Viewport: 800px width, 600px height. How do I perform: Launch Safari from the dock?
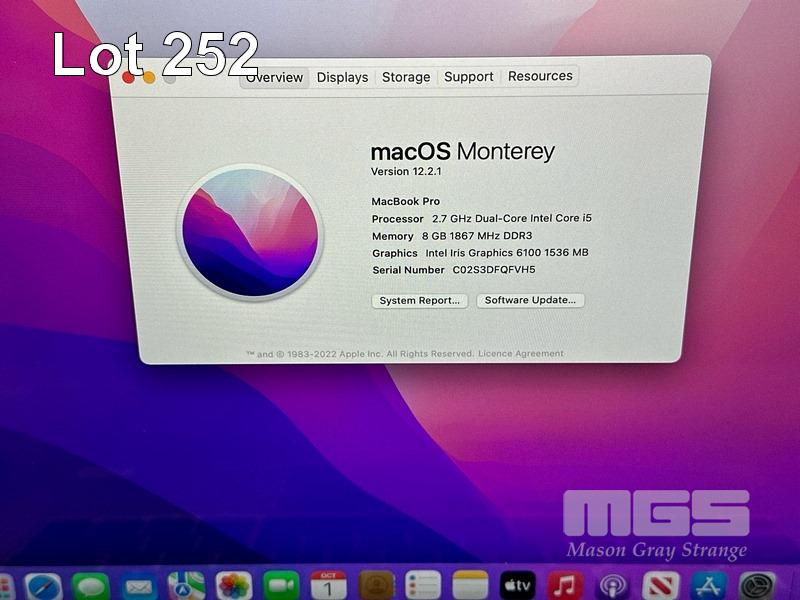point(44,586)
